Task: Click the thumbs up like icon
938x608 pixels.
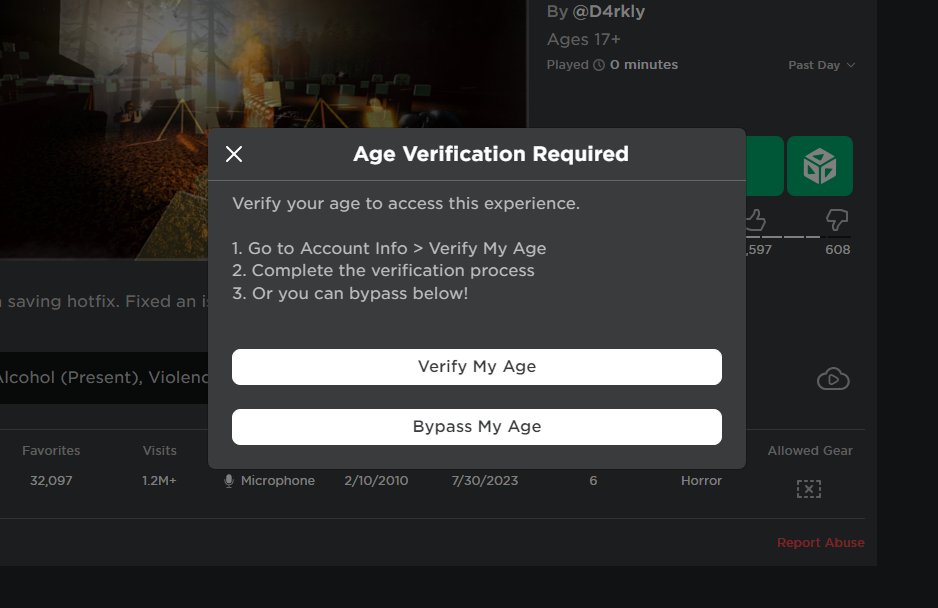Action: (x=756, y=220)
